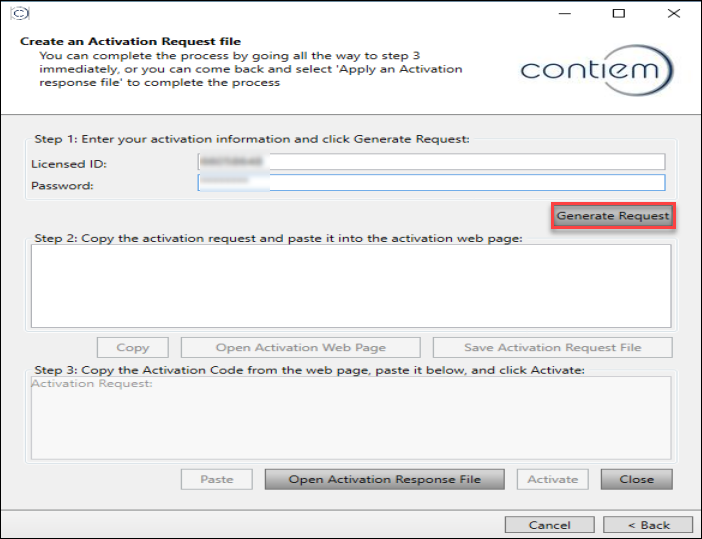Click inside the Step 2 activation request box
The image size is (702, 539).
(351, 286)
